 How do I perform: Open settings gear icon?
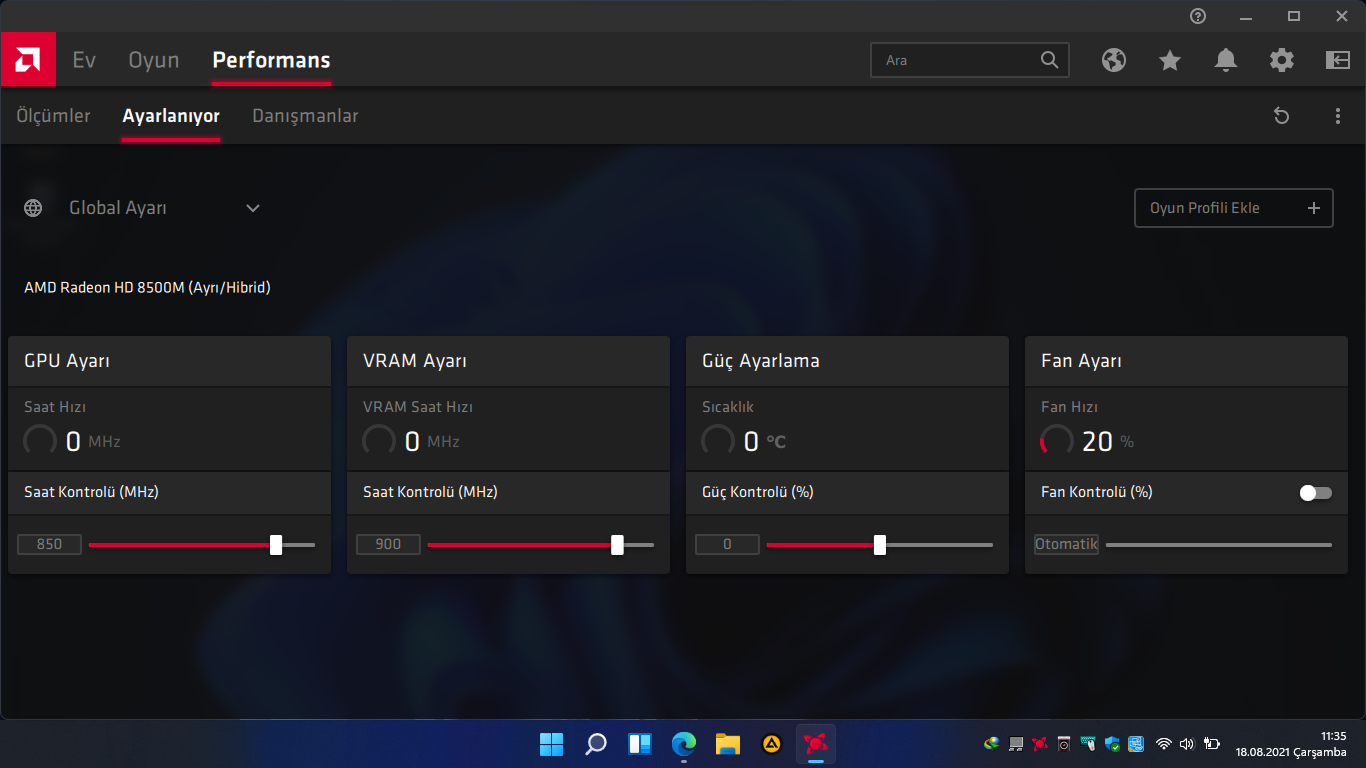1282,60
